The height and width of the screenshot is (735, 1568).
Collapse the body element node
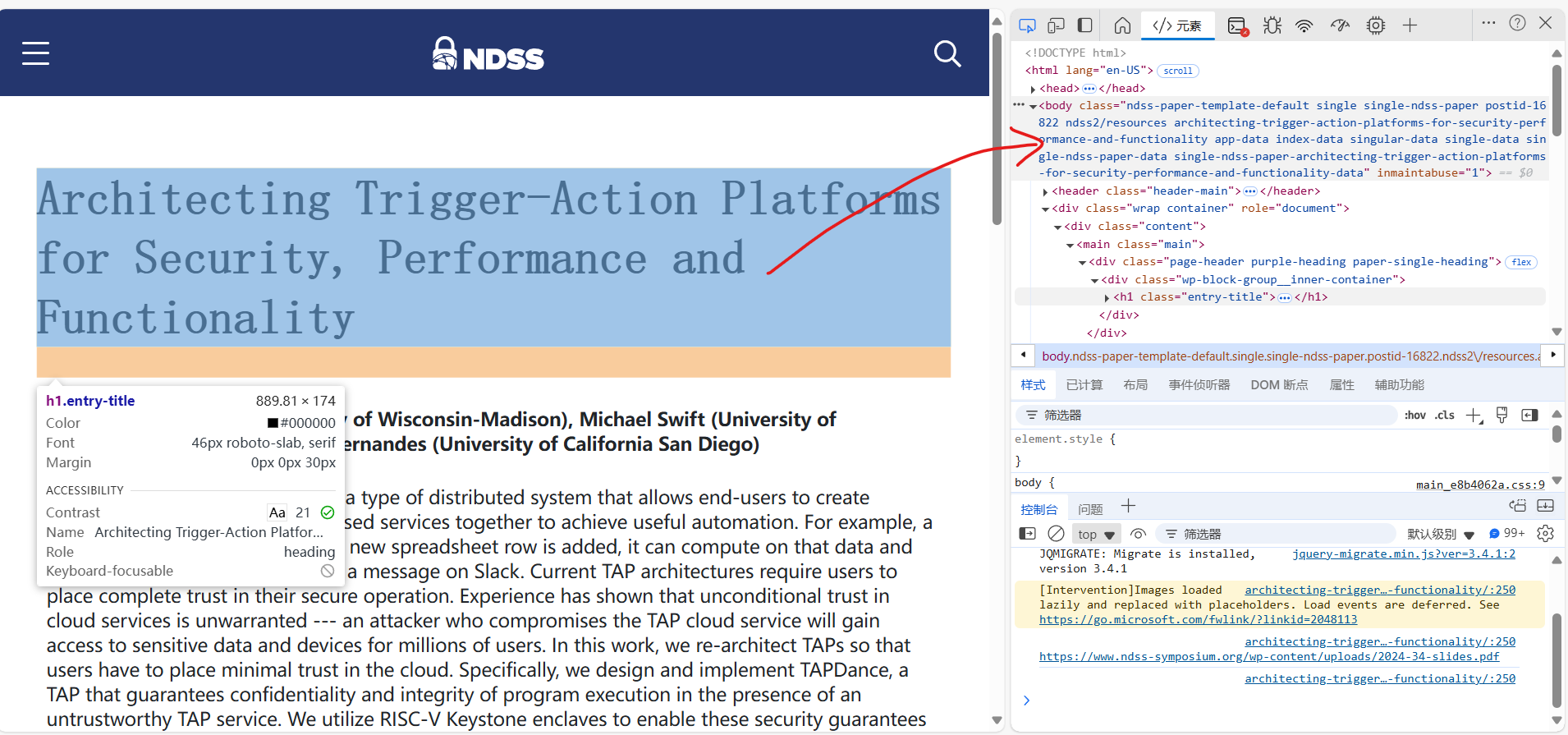[x=1033, y=106]
